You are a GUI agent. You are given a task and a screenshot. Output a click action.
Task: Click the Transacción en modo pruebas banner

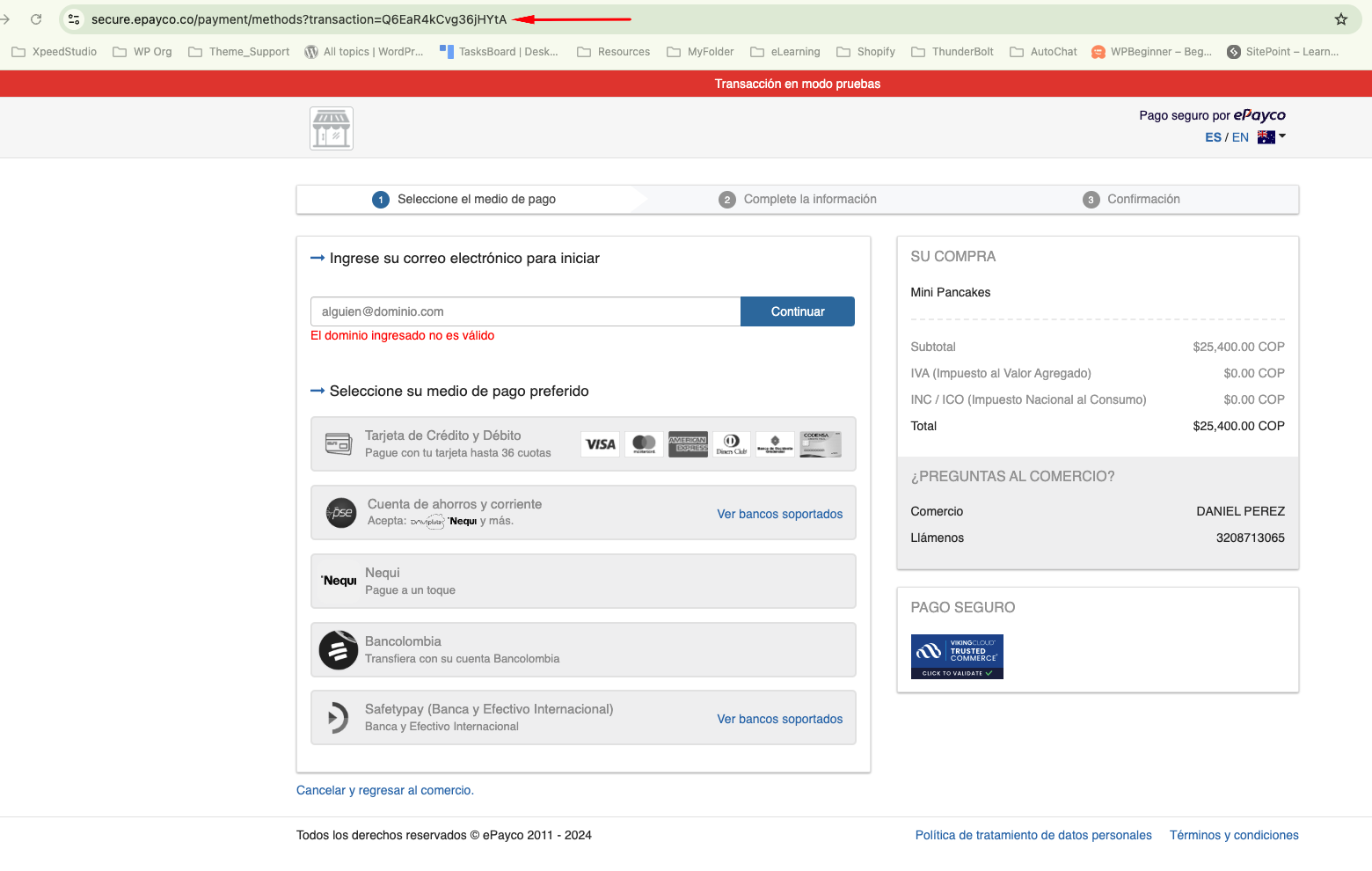tap(686, 84)
